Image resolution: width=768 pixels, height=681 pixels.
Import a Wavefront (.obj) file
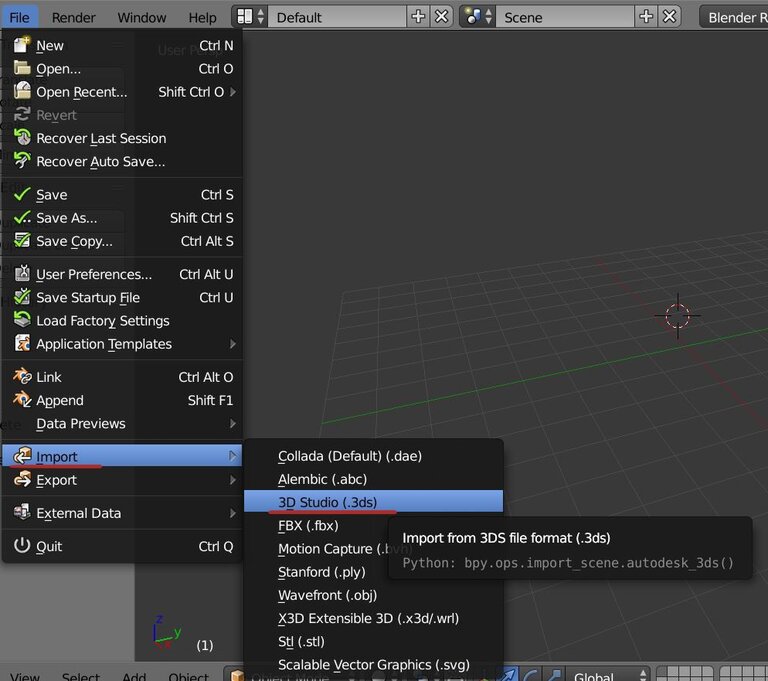coord(374,595)
